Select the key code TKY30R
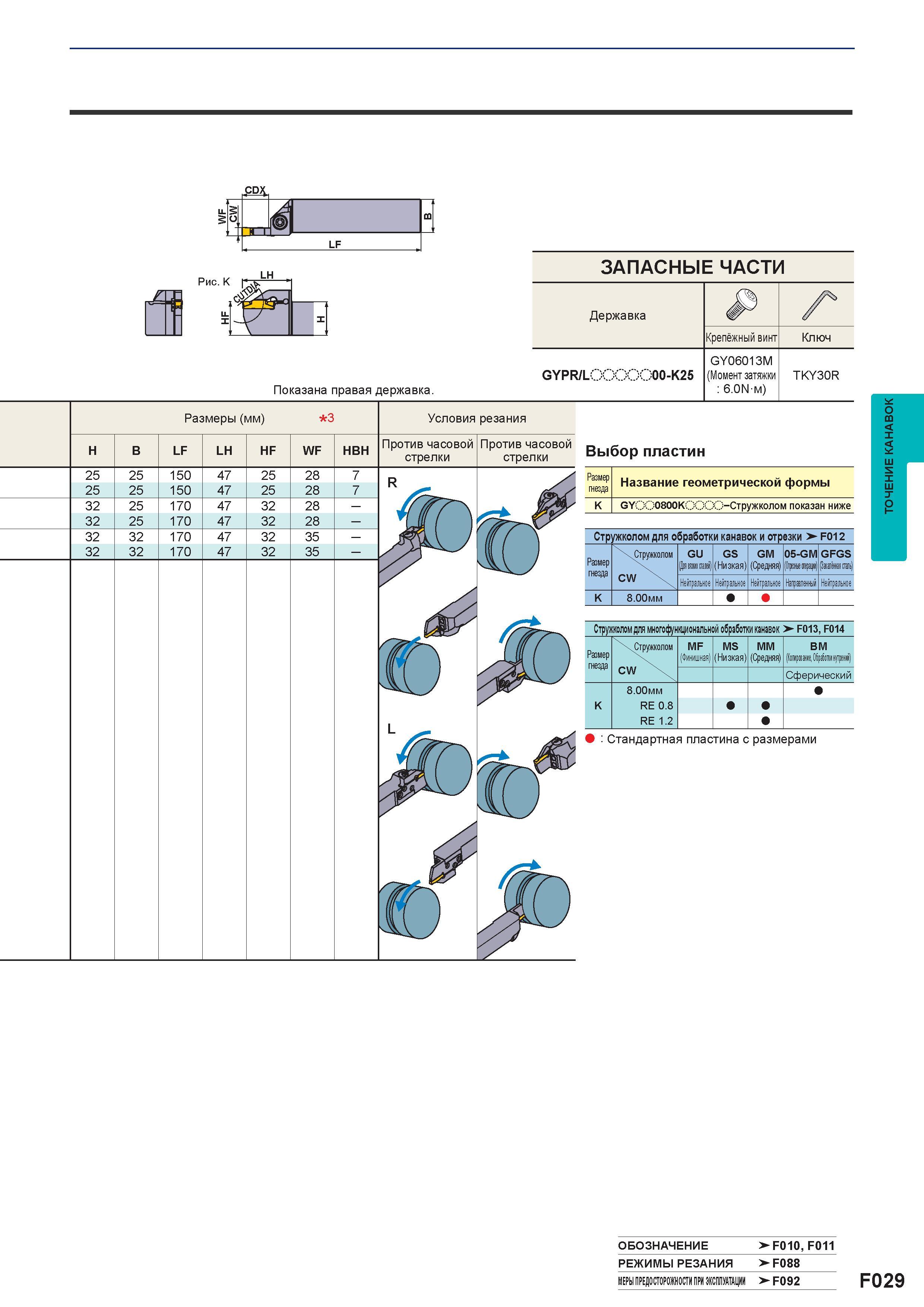This screenshot has width=924, height=1307. 816,375
